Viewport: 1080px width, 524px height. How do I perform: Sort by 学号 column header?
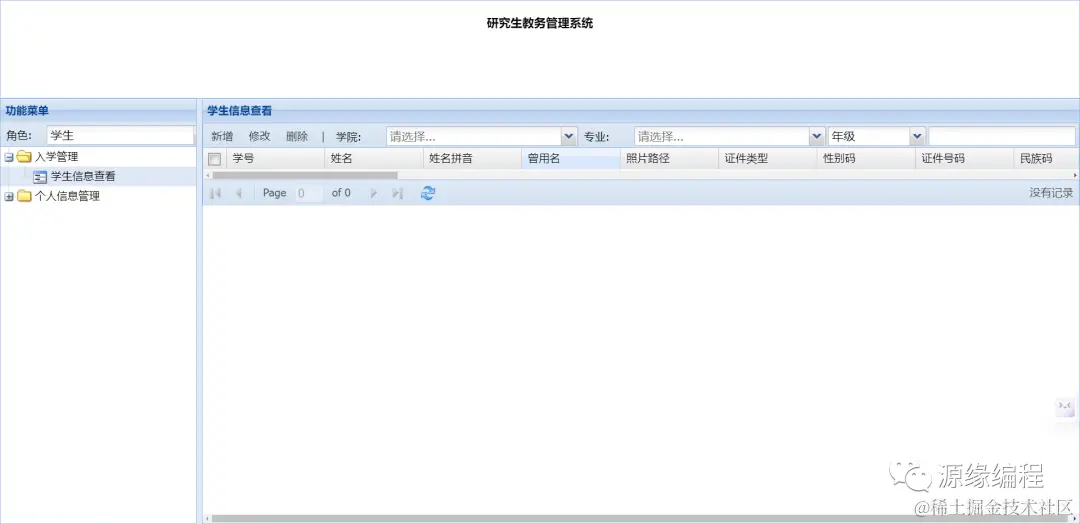coord(276,158)
